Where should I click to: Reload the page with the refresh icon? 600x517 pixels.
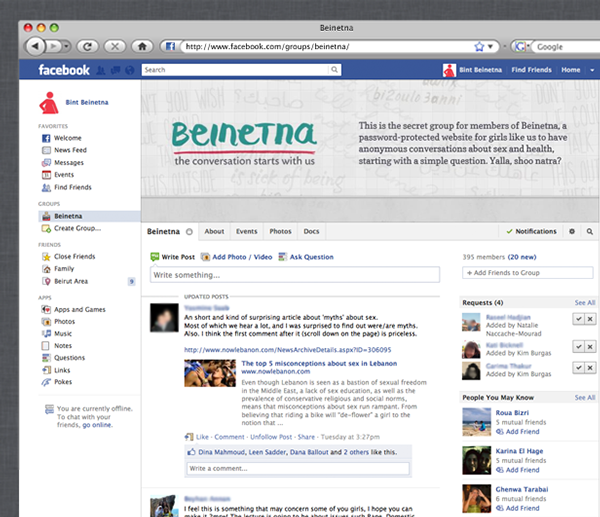pos(88,47)
